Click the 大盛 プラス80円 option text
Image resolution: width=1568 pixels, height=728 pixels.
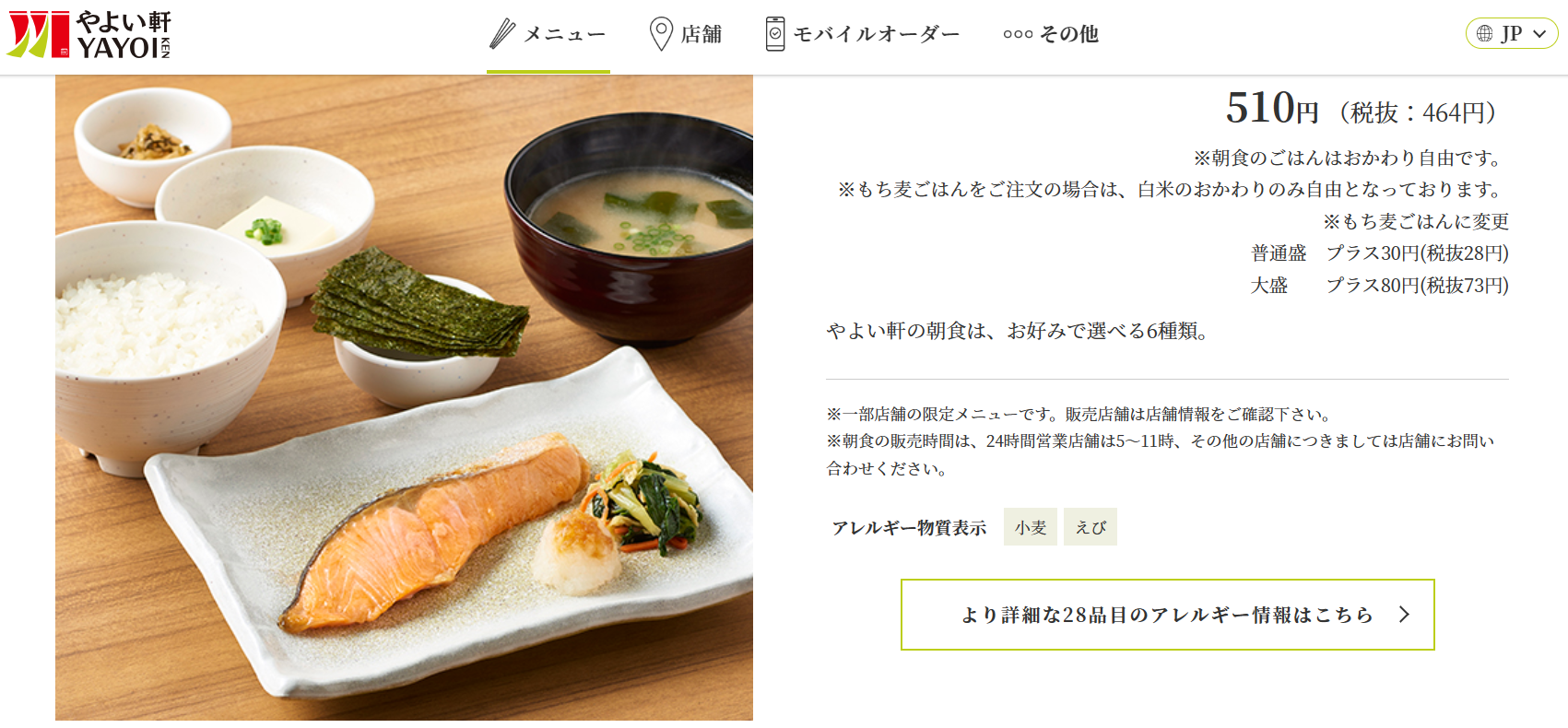tap(1379, 286)
